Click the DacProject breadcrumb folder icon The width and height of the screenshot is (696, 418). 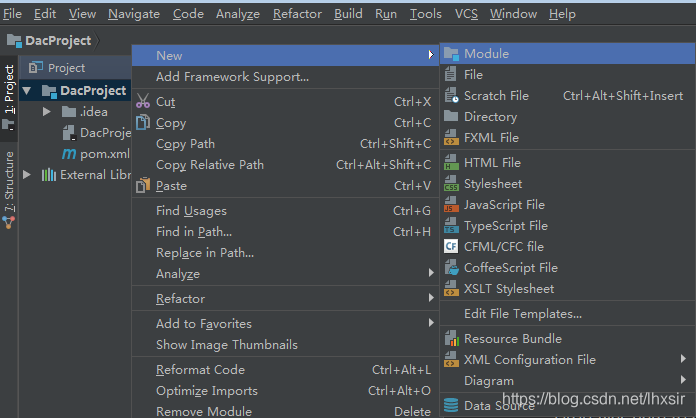14,41
